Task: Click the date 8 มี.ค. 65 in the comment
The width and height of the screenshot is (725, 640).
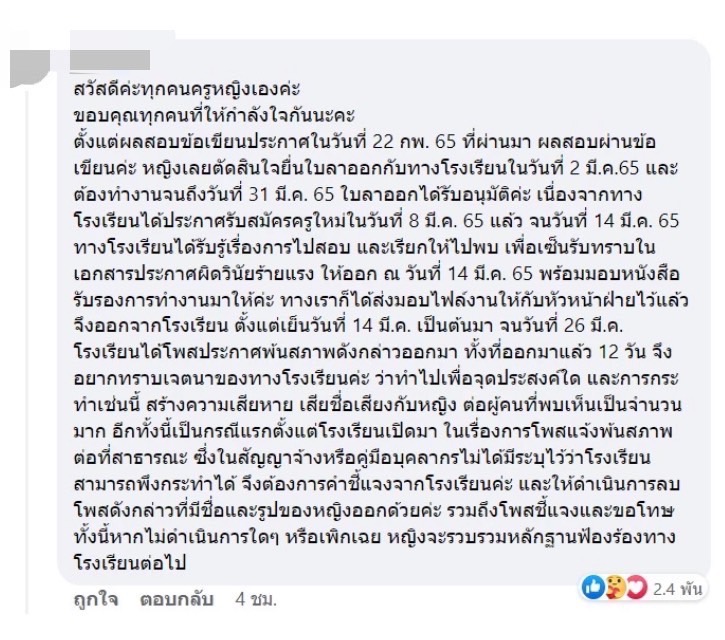Action: [447, 220]
